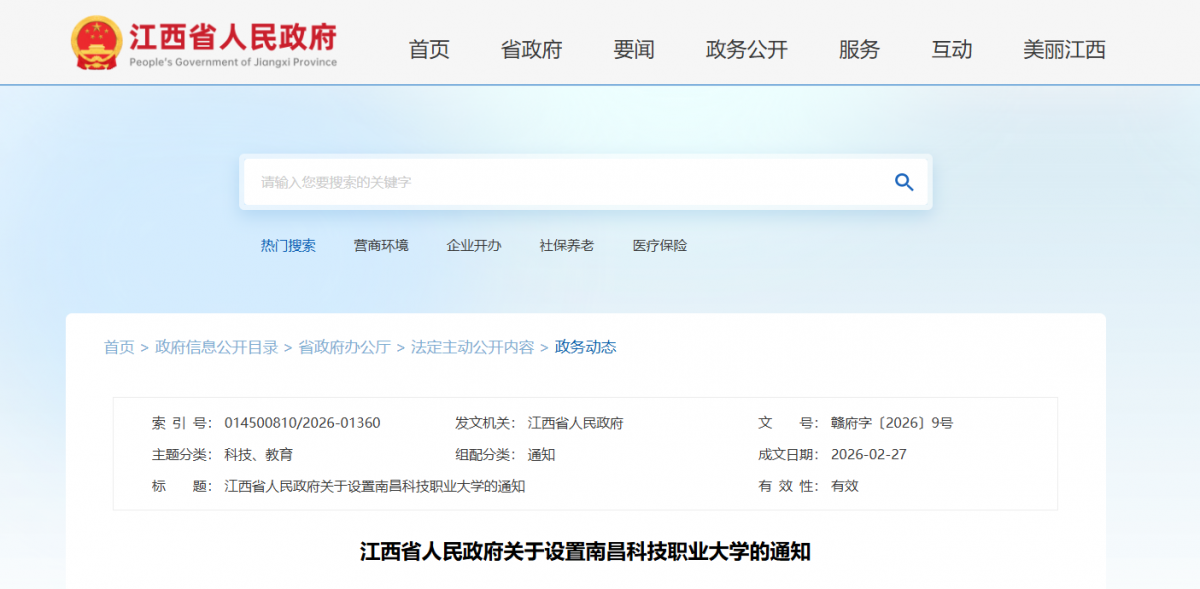Open the 服务 navigation item
Image resolution: width=1200 pixels, height=589 pixels.
(859, 50)
